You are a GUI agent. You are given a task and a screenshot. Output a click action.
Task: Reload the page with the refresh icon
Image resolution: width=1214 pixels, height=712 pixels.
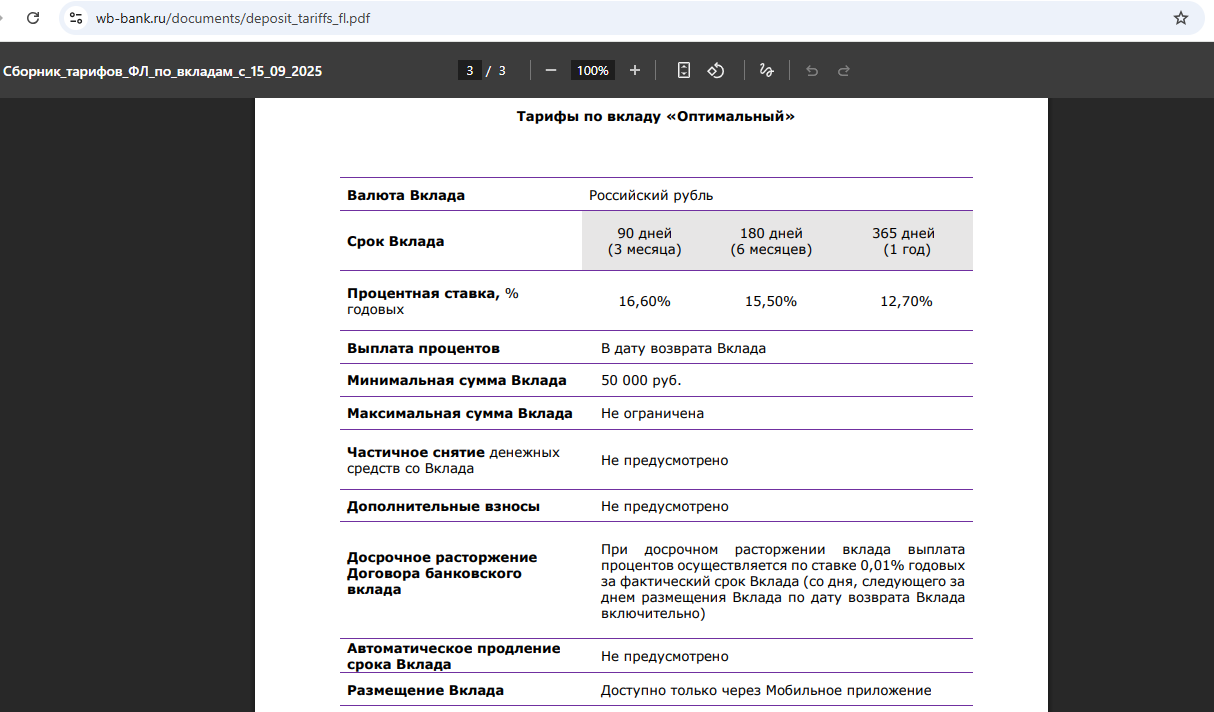[x=33, y=18]
